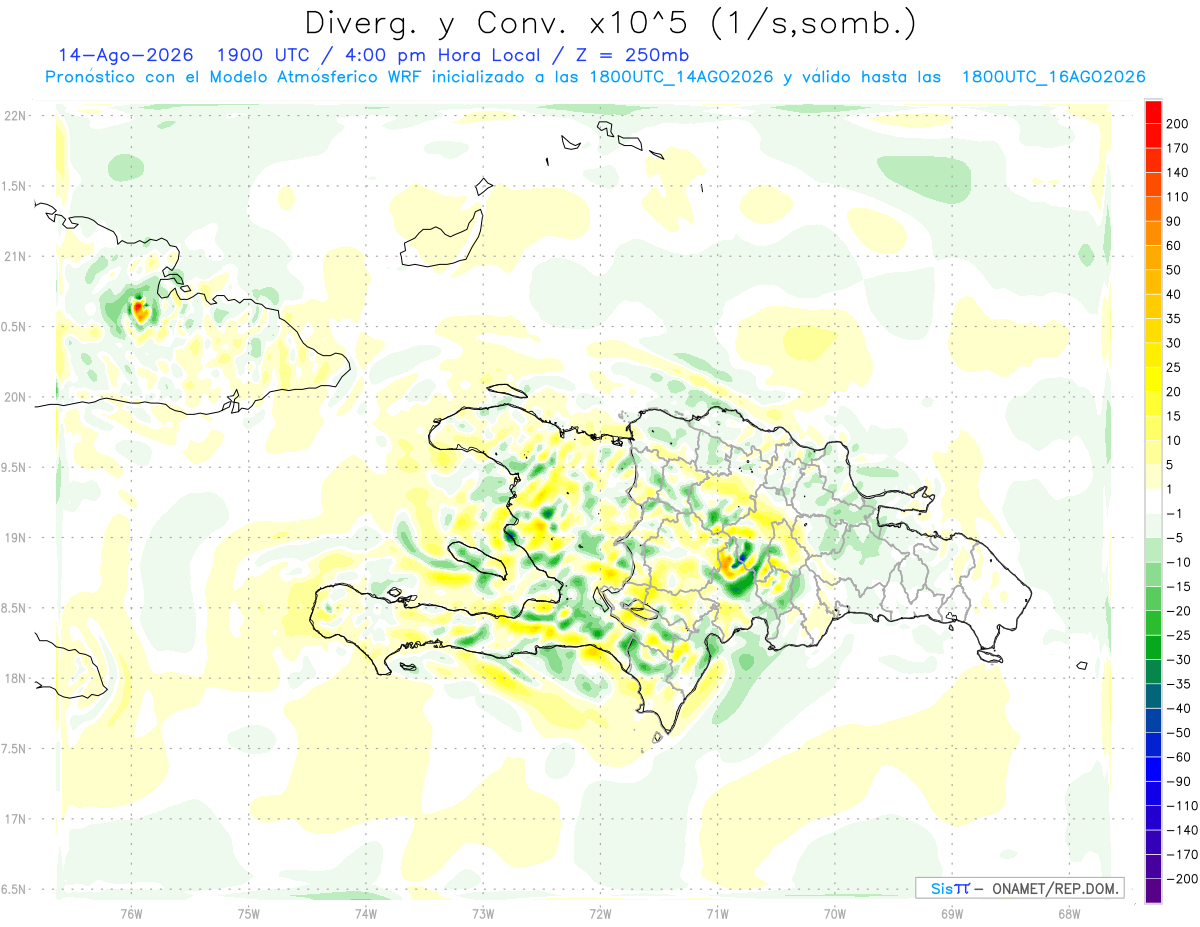This screenshot has height=927, width=1200.
Task: Click the latitude label '22N'
Action: pyautogui.click(x=15, y=116)
